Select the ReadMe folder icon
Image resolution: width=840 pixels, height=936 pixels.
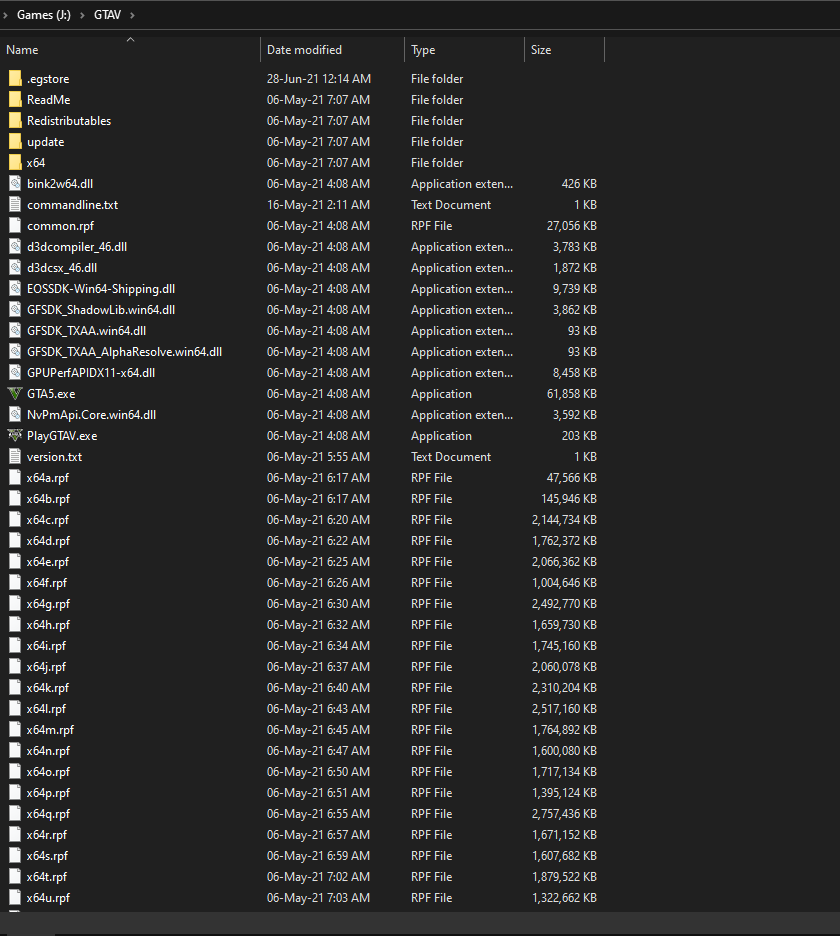click(x=16, y=100)
